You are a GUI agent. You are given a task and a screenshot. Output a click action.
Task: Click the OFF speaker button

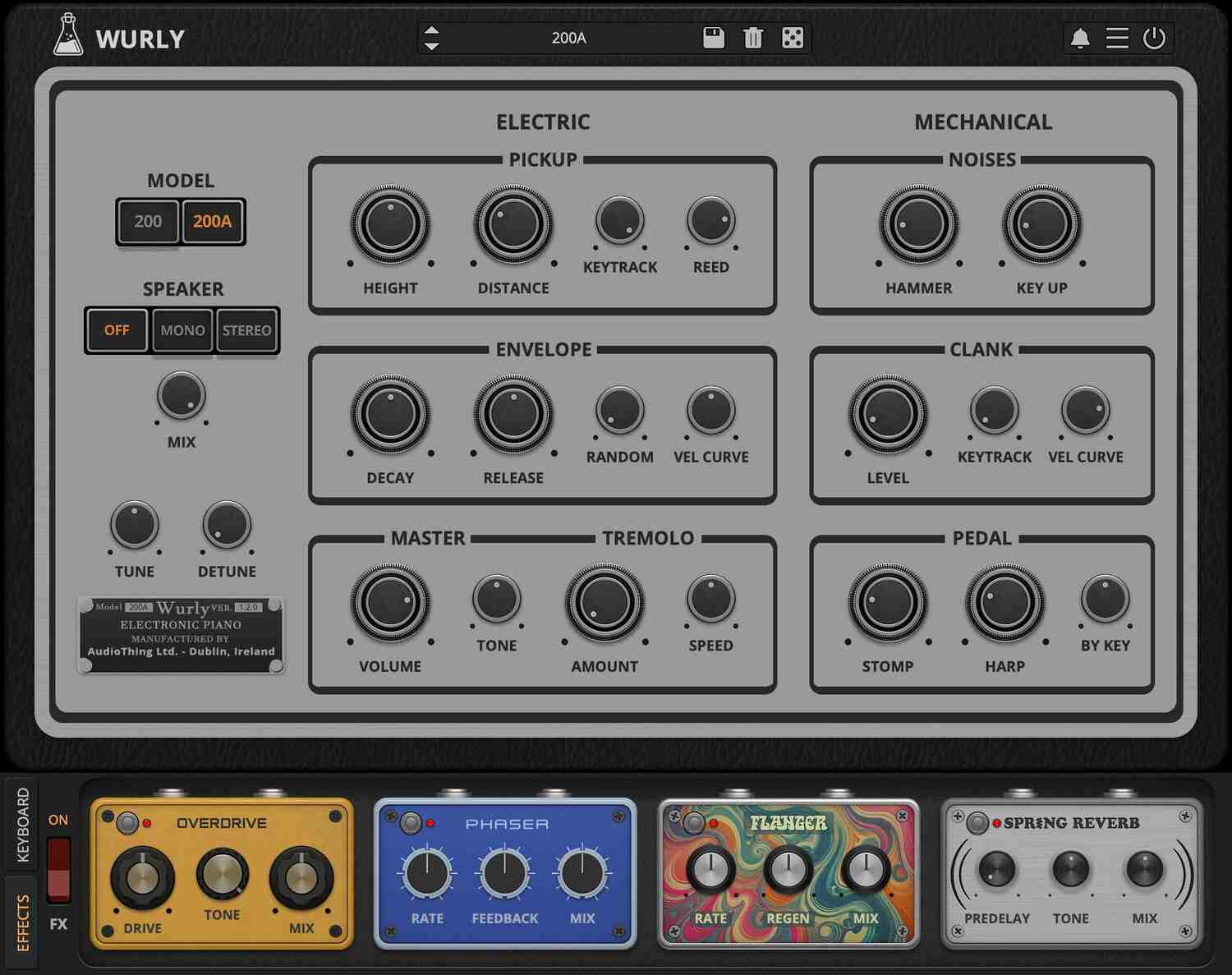point(117,330)
